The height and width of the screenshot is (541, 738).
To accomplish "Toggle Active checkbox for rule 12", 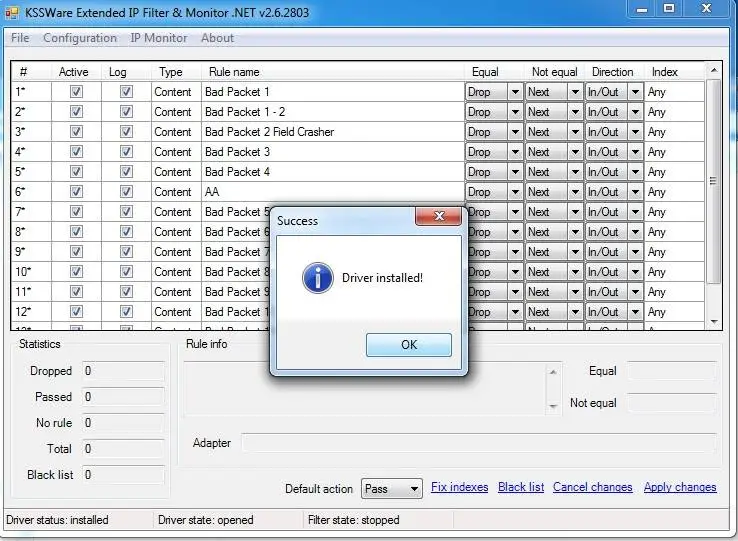I will coord(76,312).
